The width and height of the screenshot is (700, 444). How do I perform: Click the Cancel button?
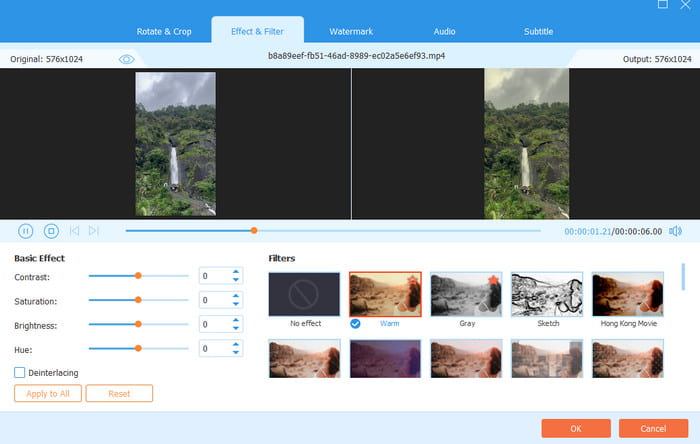tap(653, 428)
